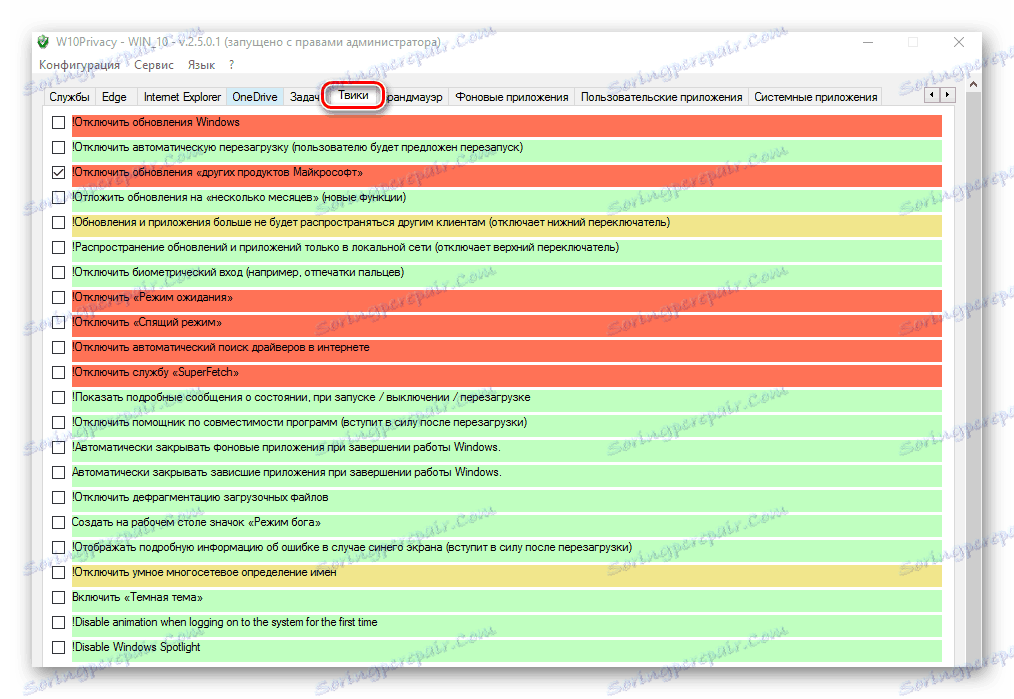Check 'Показать подробные сообщения о состоянии' checkbox
The image size is (1014, 699).
58,397
